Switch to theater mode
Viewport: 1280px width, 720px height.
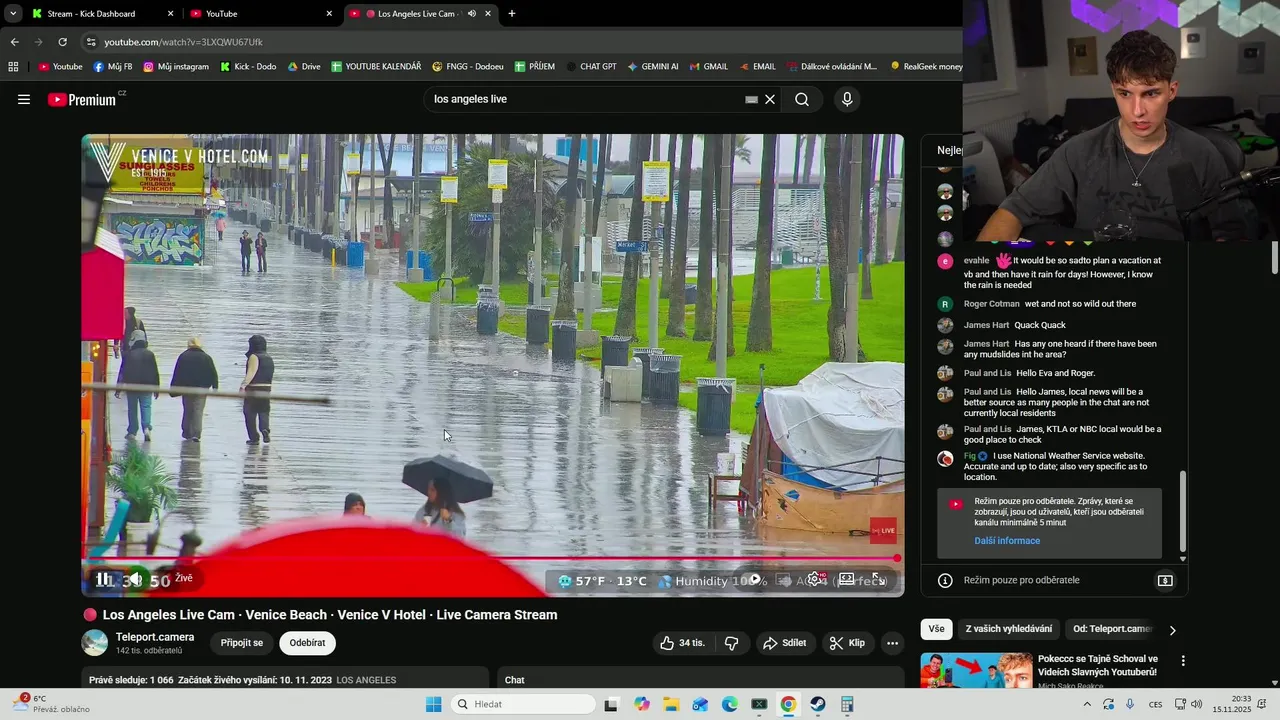[x=846, y=579]
